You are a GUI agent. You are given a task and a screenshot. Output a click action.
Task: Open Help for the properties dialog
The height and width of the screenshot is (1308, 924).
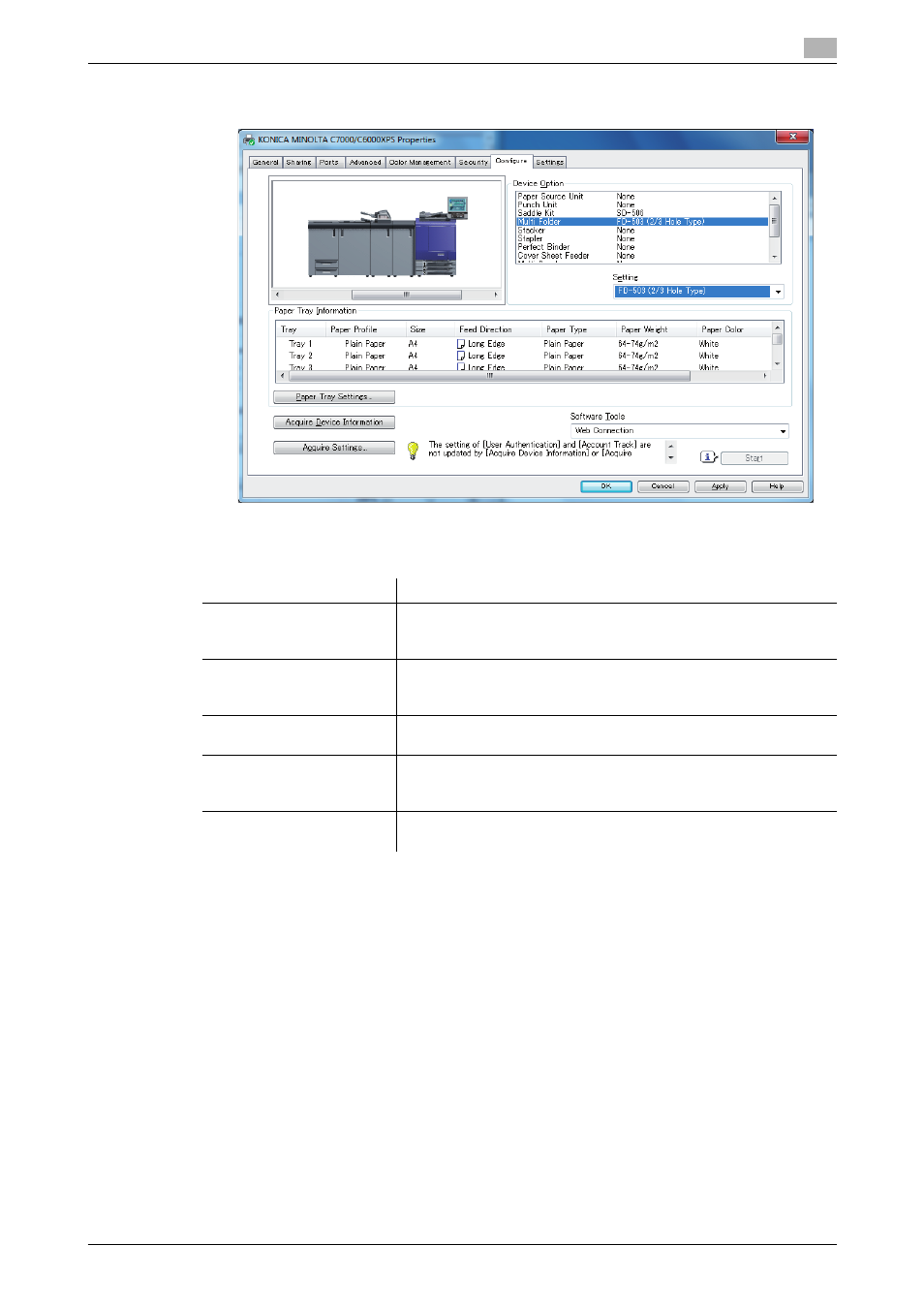777,486
